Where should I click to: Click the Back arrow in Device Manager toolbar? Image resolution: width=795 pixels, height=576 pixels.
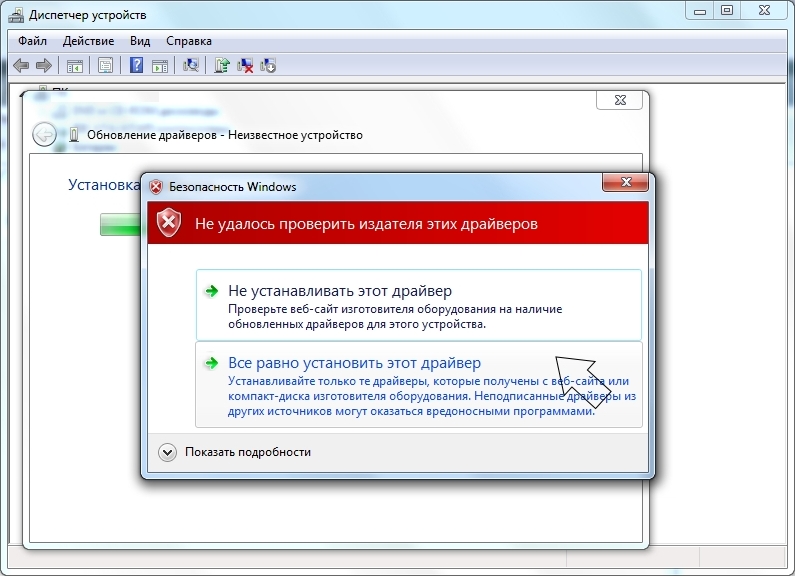21,66
